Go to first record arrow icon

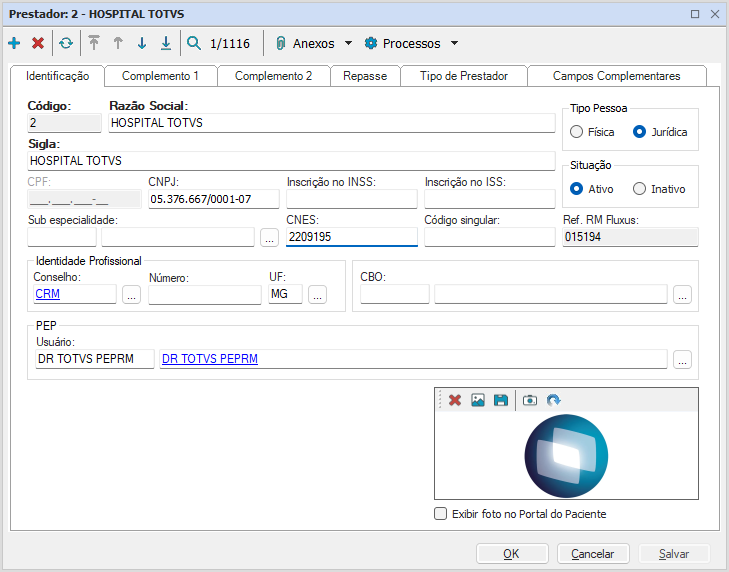pyautogui.click(x=94, y=43)
